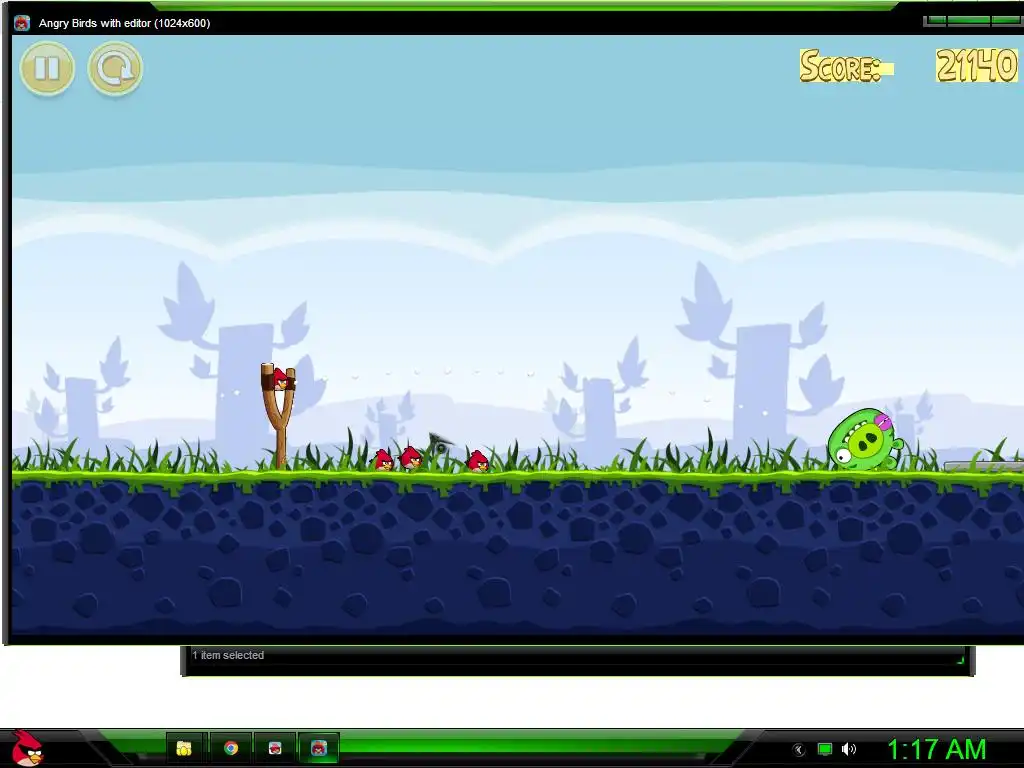Screen dimensions: 1024x768
Task: Restart the level with the reload button
Action: (116, 68)
